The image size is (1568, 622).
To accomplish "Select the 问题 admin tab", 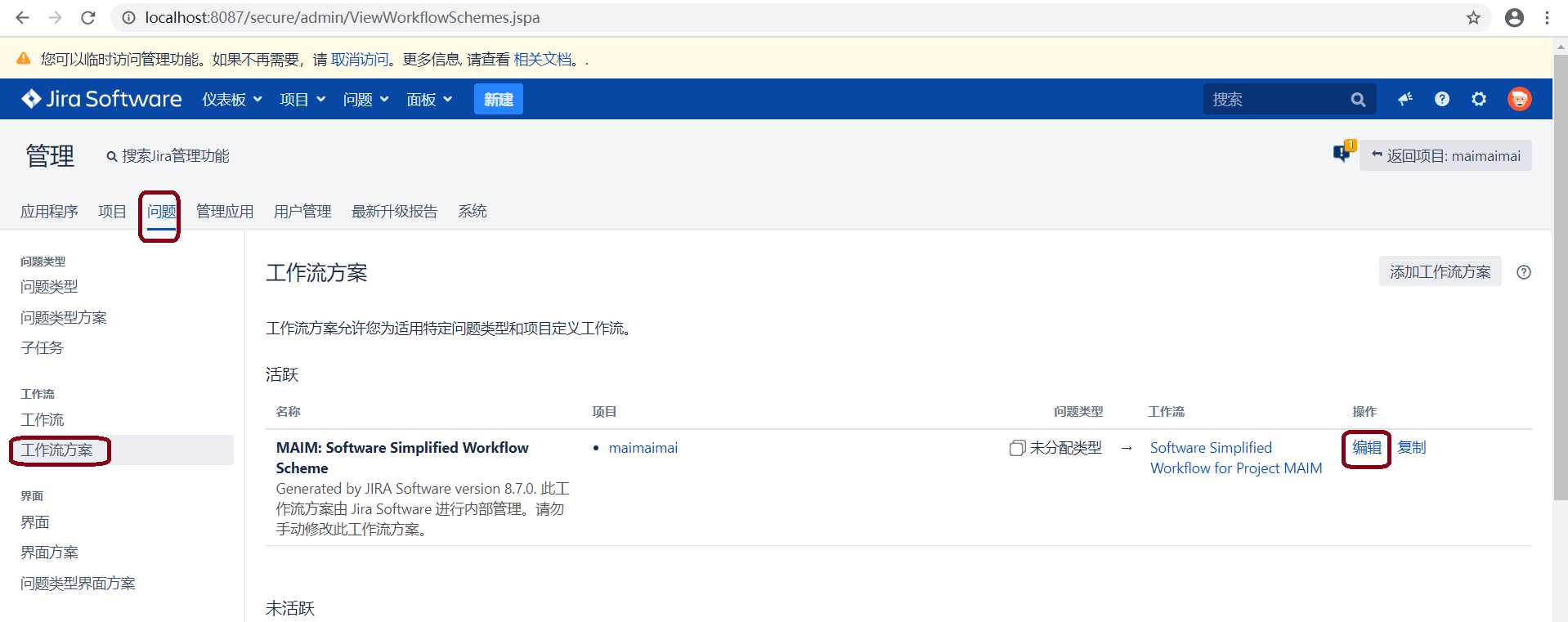I will point(162,212).
